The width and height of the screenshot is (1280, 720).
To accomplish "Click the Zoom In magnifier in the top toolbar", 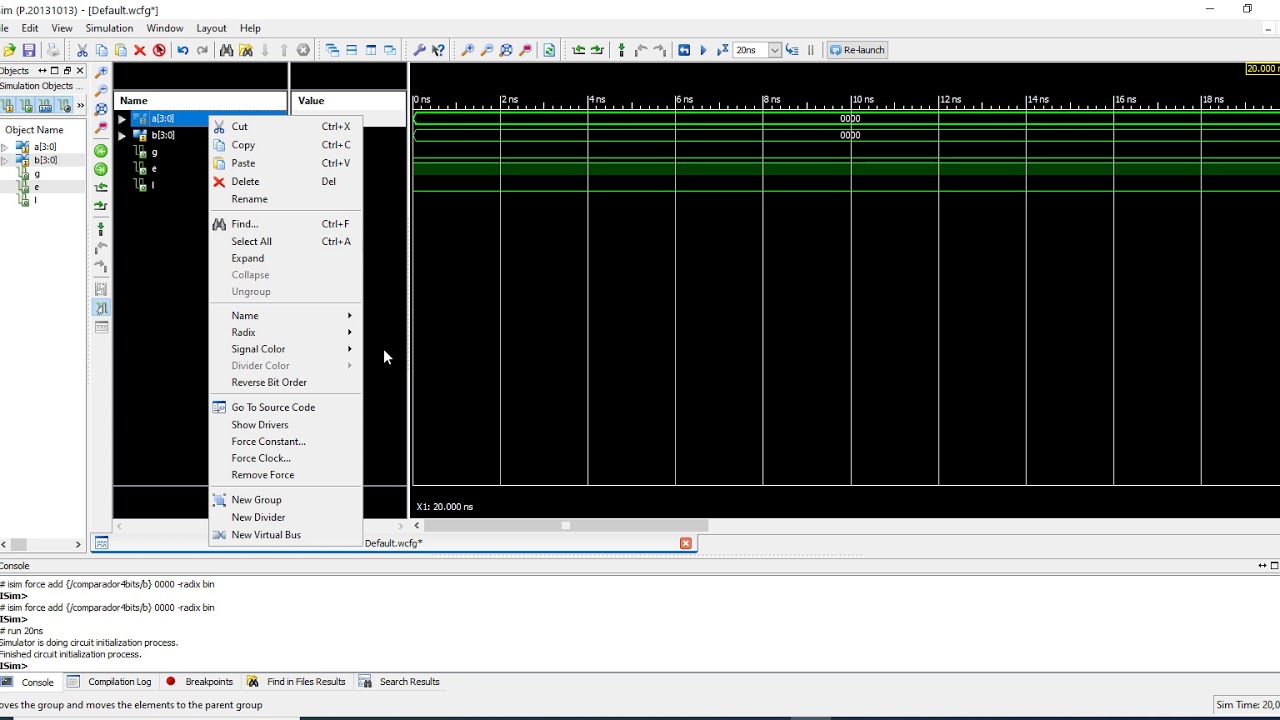I will tap(467, 50).
